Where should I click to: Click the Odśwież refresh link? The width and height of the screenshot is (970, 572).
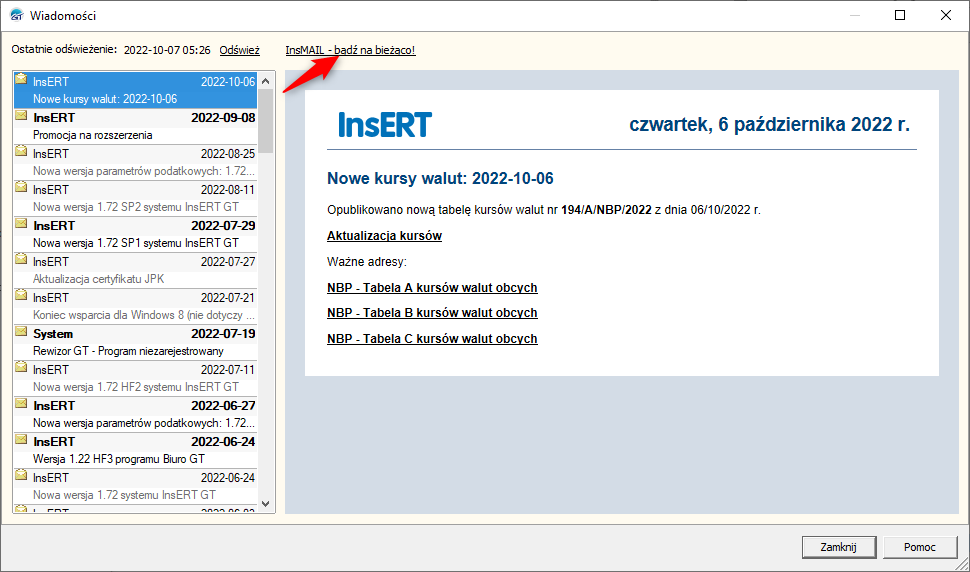tap(239, 50)
